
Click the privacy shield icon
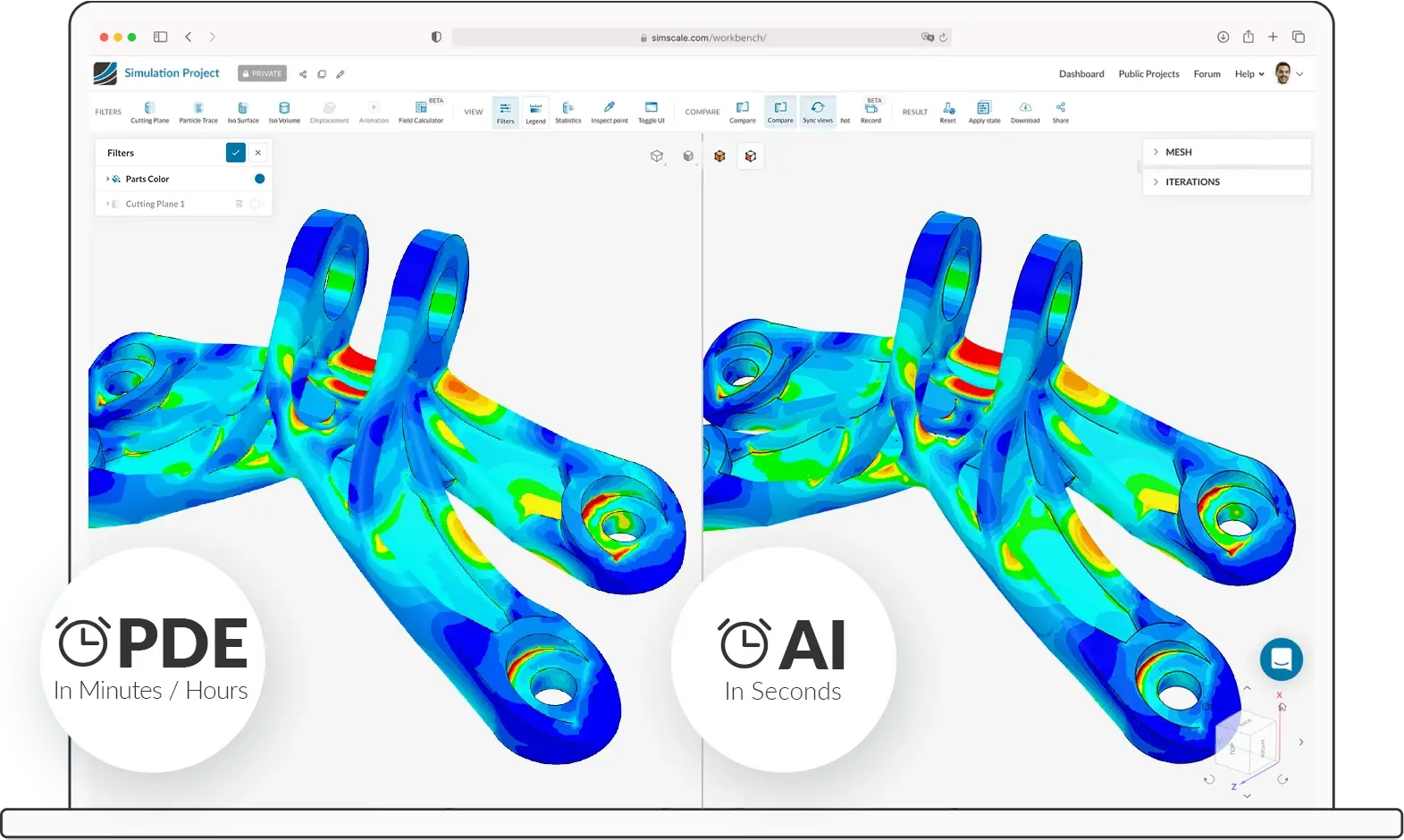[x=436, y=38]
